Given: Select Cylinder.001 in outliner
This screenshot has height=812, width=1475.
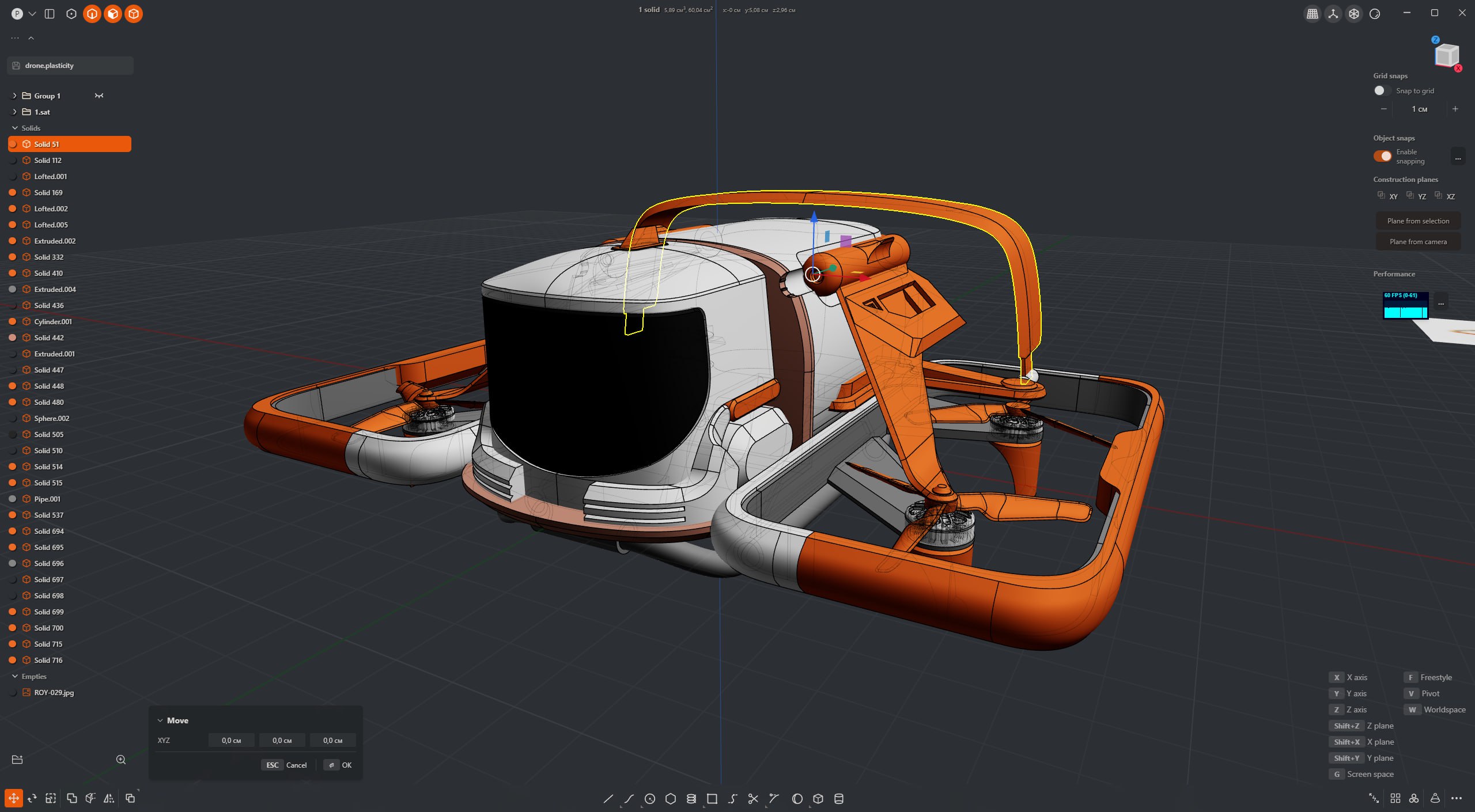Looking at the screenshot, I should (70, 321).
